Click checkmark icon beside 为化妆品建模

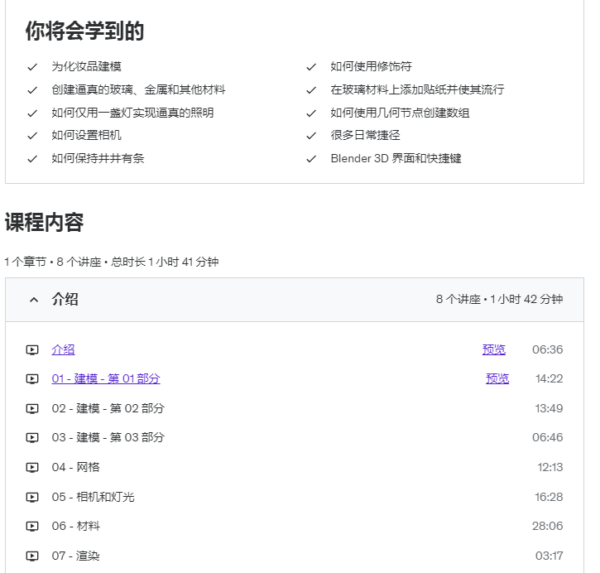(x=33, y=67)
